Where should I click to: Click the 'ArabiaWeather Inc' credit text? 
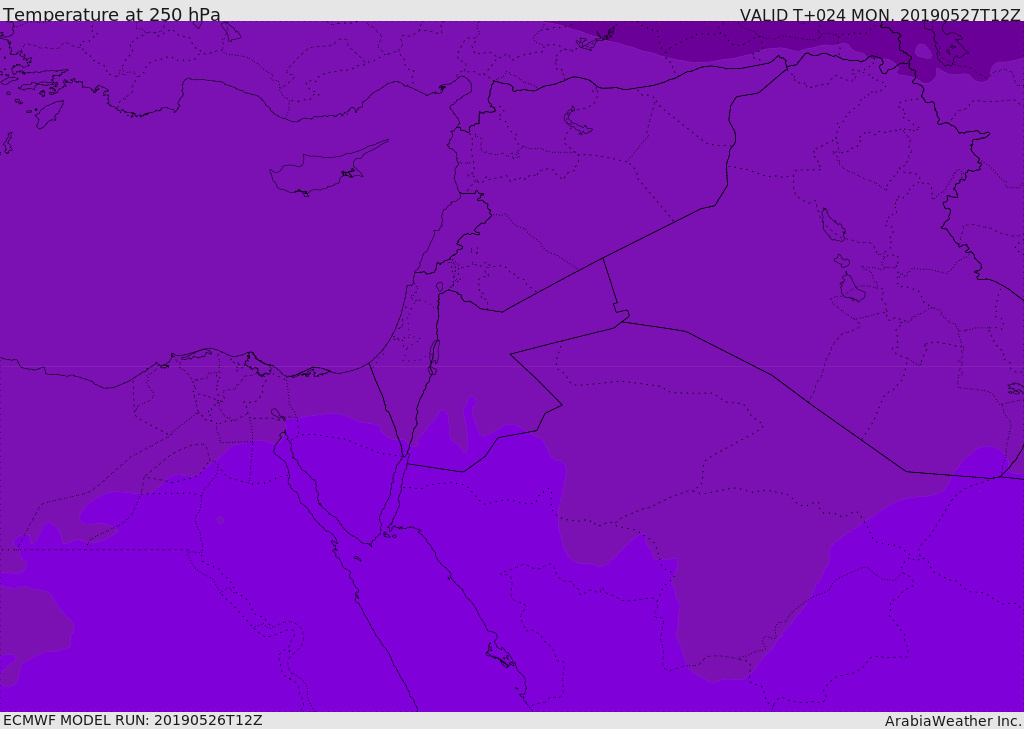point(952,721)
